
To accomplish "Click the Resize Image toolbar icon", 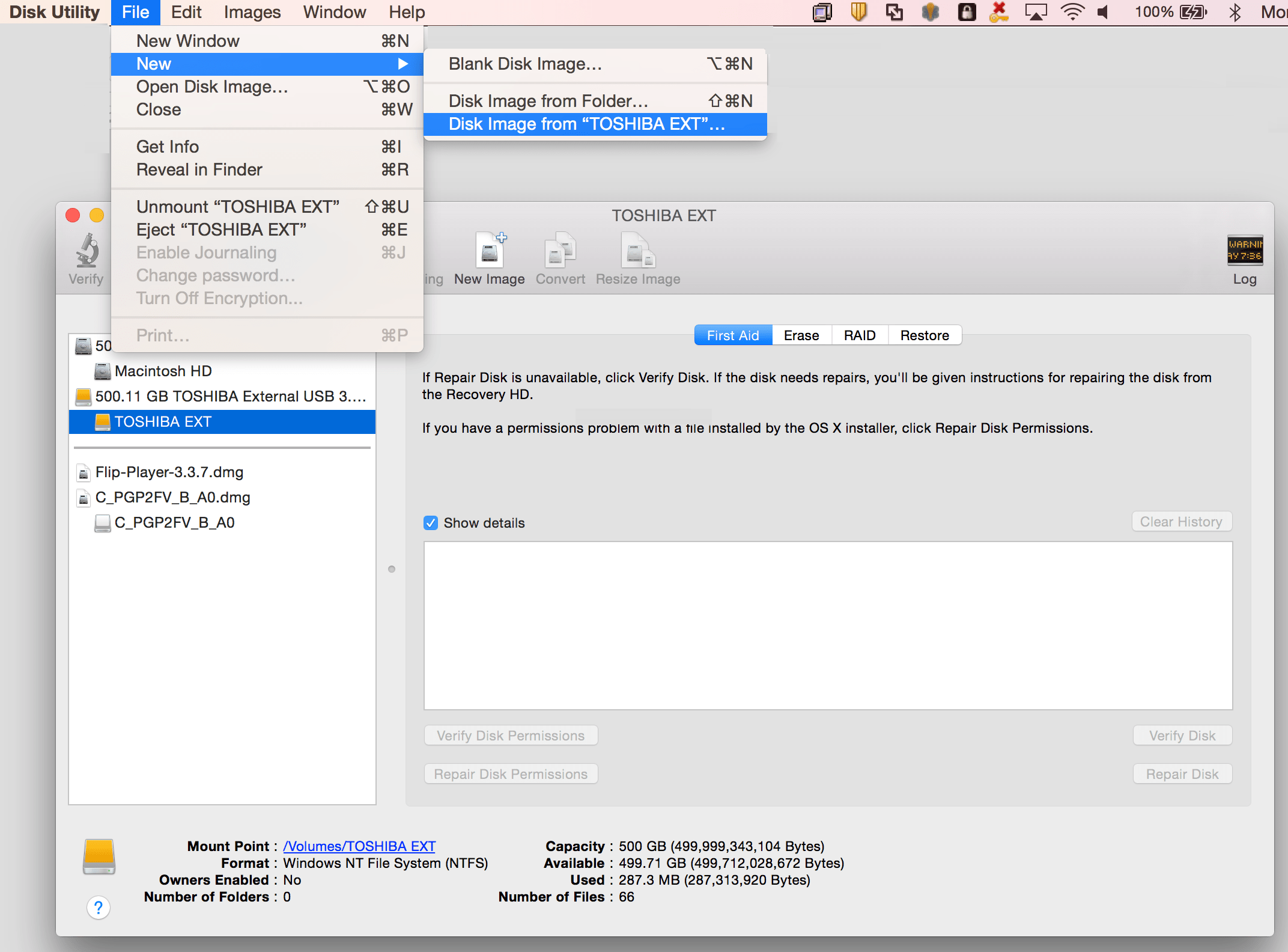I will (637, 250).
